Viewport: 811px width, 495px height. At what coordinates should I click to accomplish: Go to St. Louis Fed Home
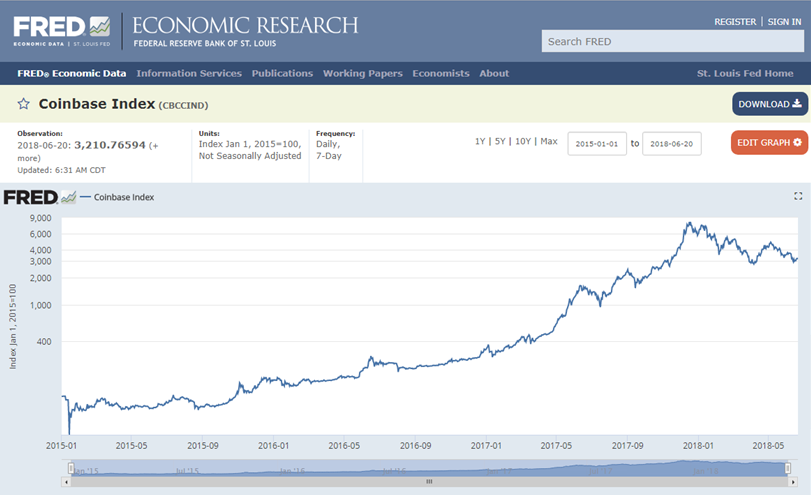tap(745, 73)
